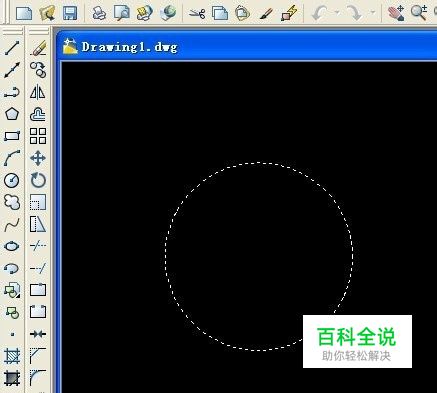The height and width of the screenshot is (393, 437).
Task: Select the Stretch tool
Action: (x=38, y=224)
